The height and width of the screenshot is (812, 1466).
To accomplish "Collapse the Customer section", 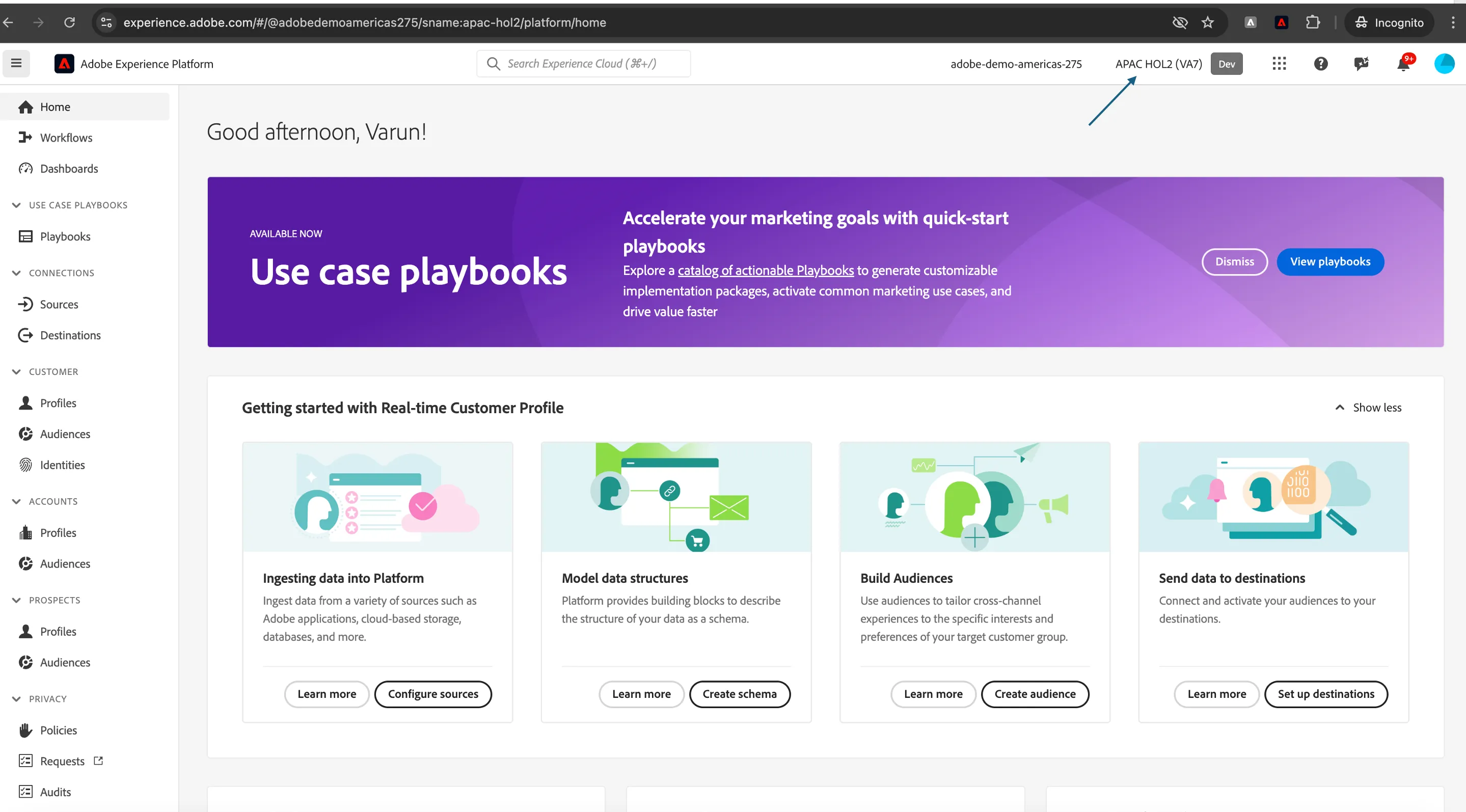I will [x=16, y=371].
